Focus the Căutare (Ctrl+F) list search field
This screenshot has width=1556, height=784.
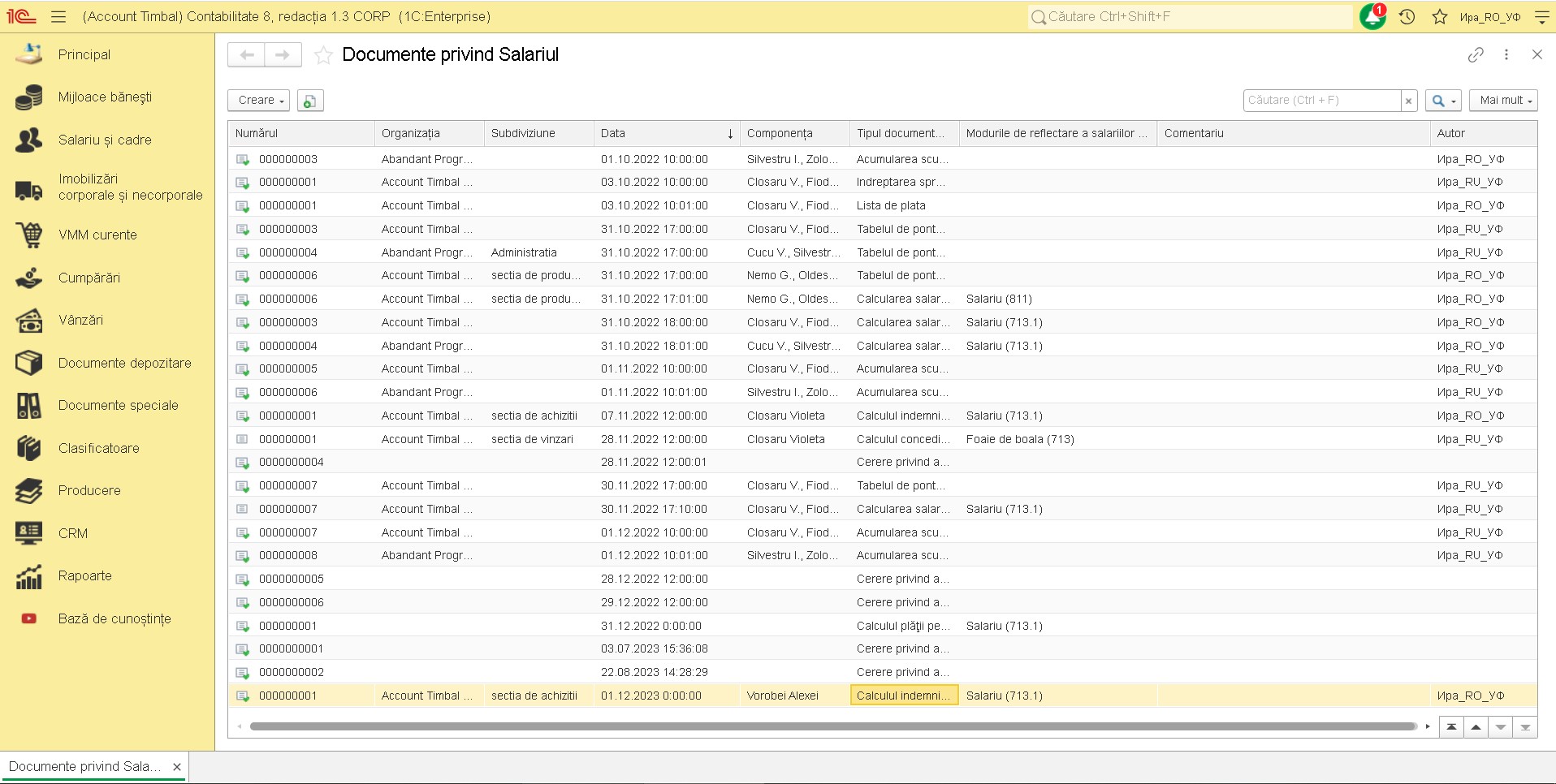pos(1321,101)
